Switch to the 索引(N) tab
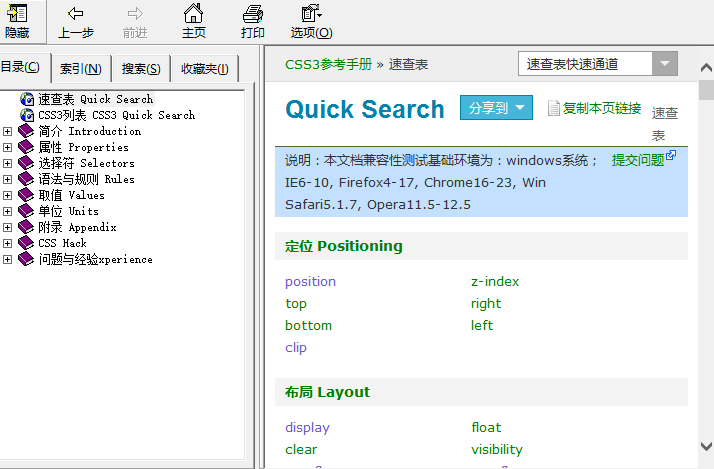714x469 pixels. coord(80,69)
